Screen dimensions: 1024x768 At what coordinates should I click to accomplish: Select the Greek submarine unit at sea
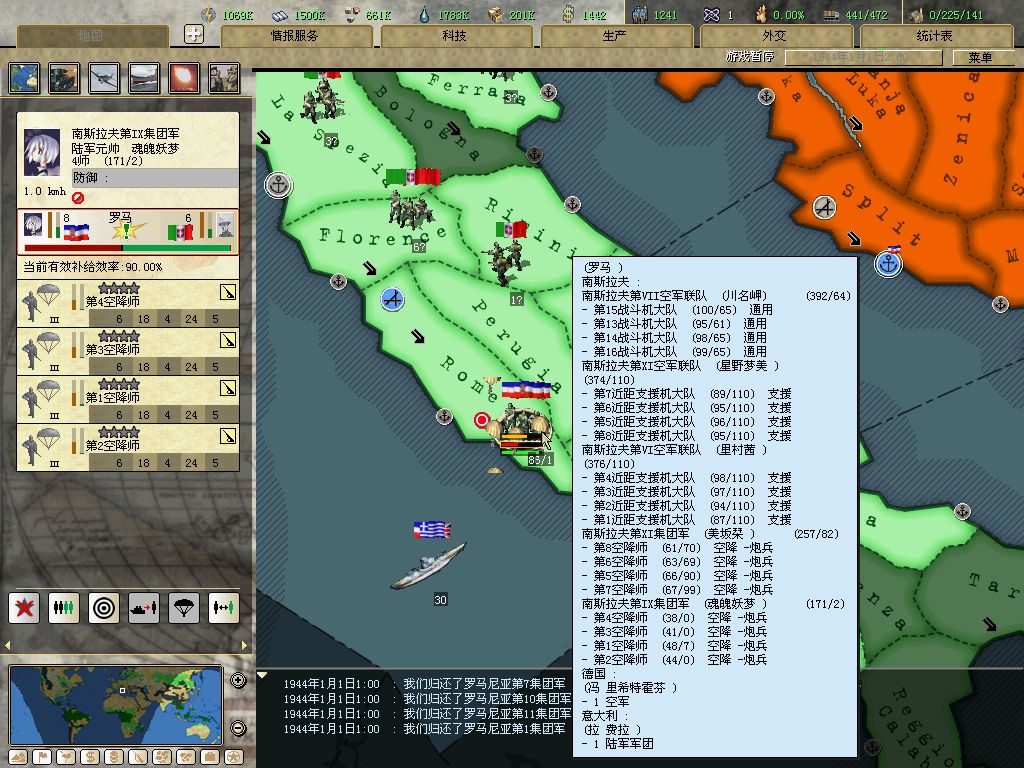point(428,566)
